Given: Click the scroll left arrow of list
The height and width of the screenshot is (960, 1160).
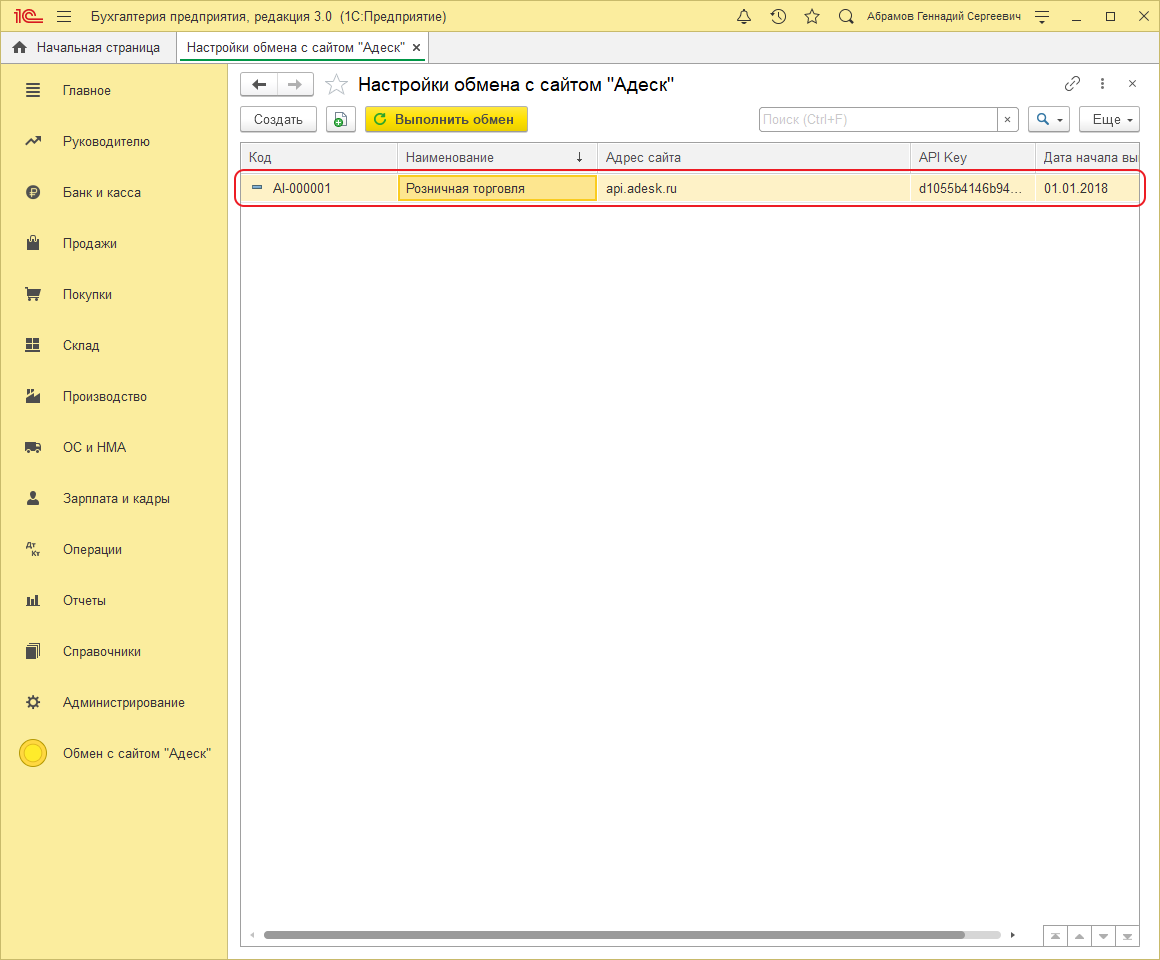Looking at the screenshot, I should click(252, 935).
